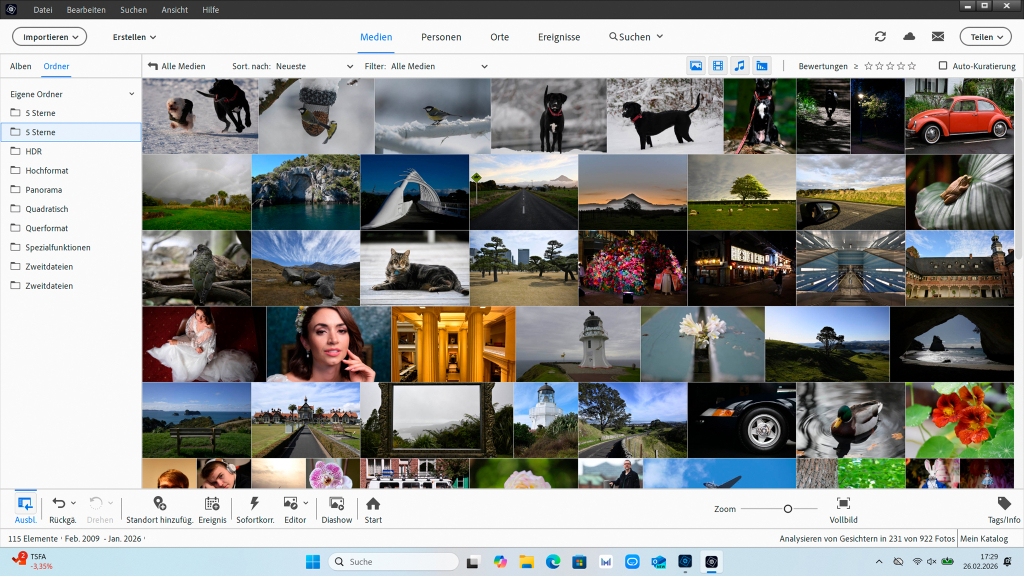This screenshot has height=576, width=1024.
Task: Enable the Auto-Kuratierung checkbox
Action: coord(942,66)
